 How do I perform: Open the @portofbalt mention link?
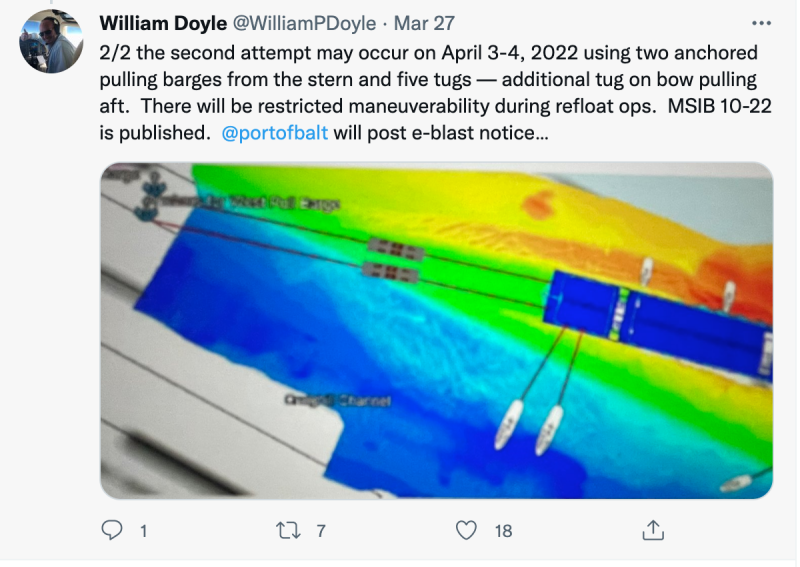pyautogui.click(x=274, y=133)
